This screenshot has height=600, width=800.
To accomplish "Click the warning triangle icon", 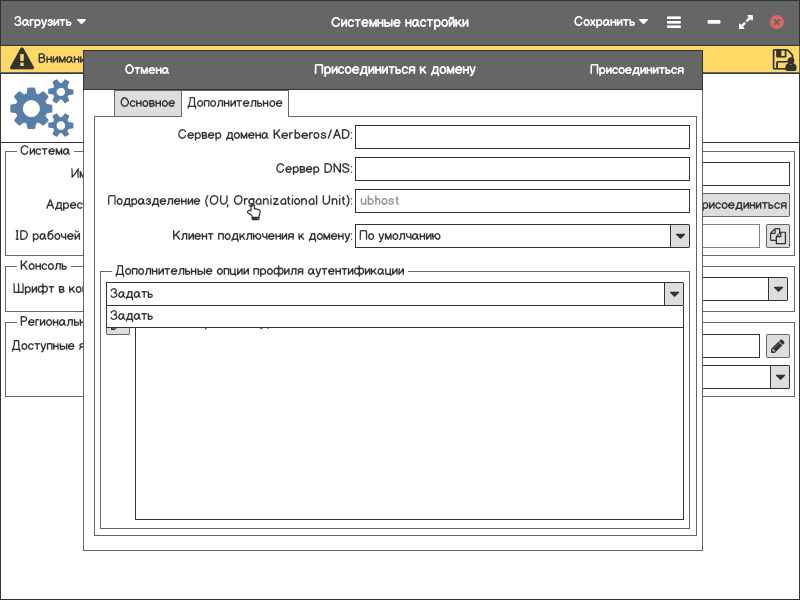I will coord(21,59).
